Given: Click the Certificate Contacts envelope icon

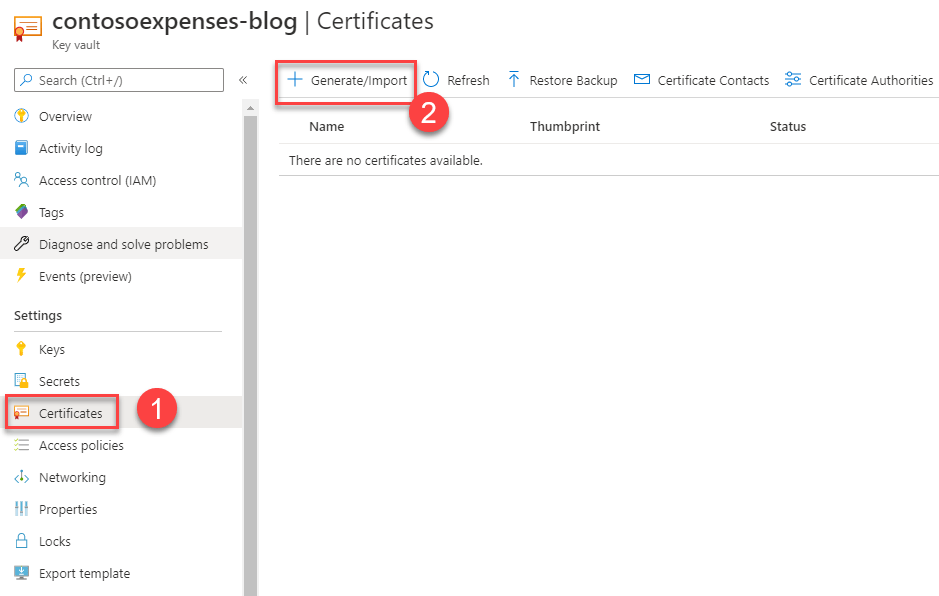Looking at the screenshot, I should click(642, 79).
